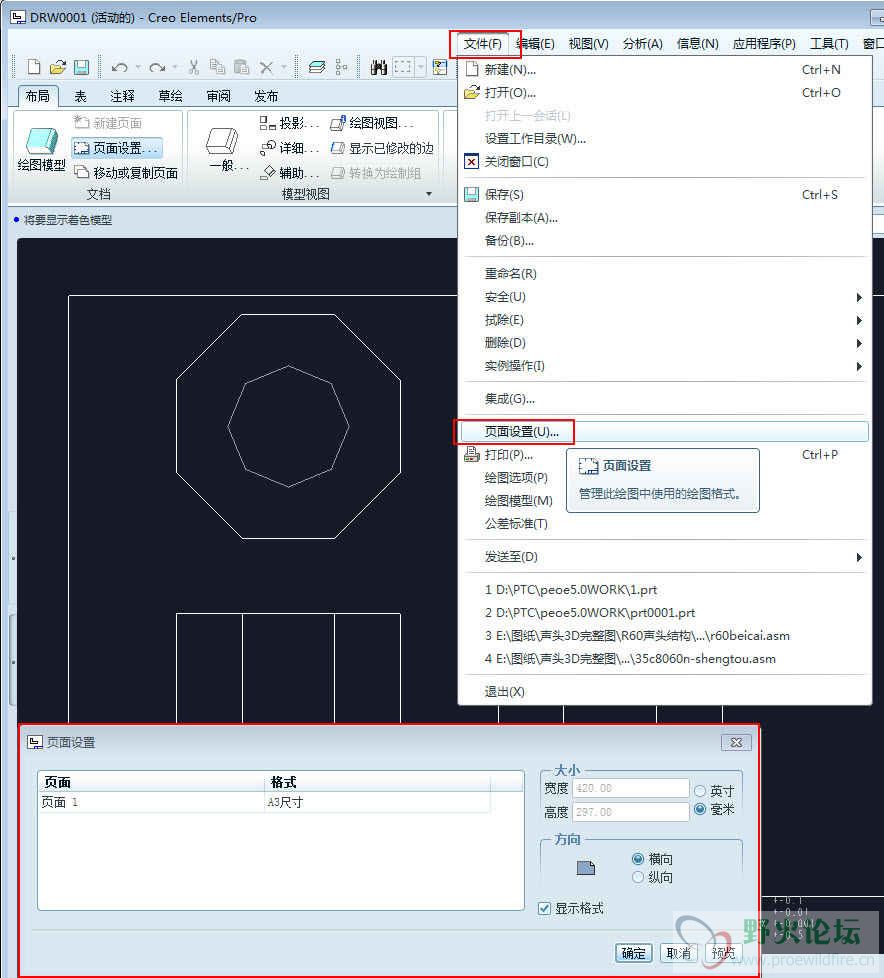Click the Cut scissors icon
This screenshot has height=978, width=884.
193,67
